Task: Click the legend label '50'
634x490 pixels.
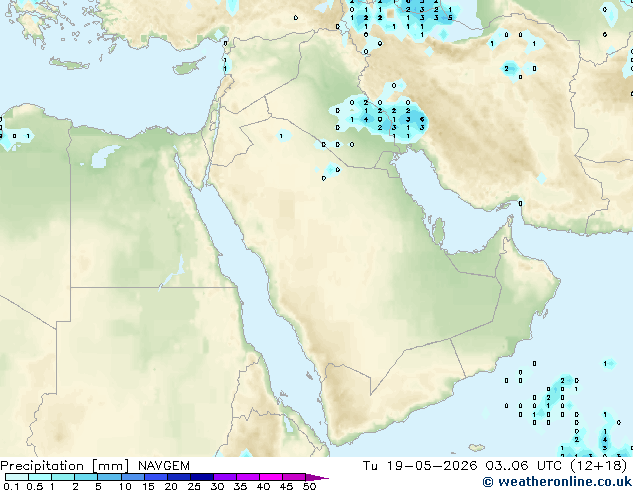Action: (x=309, y=486)
